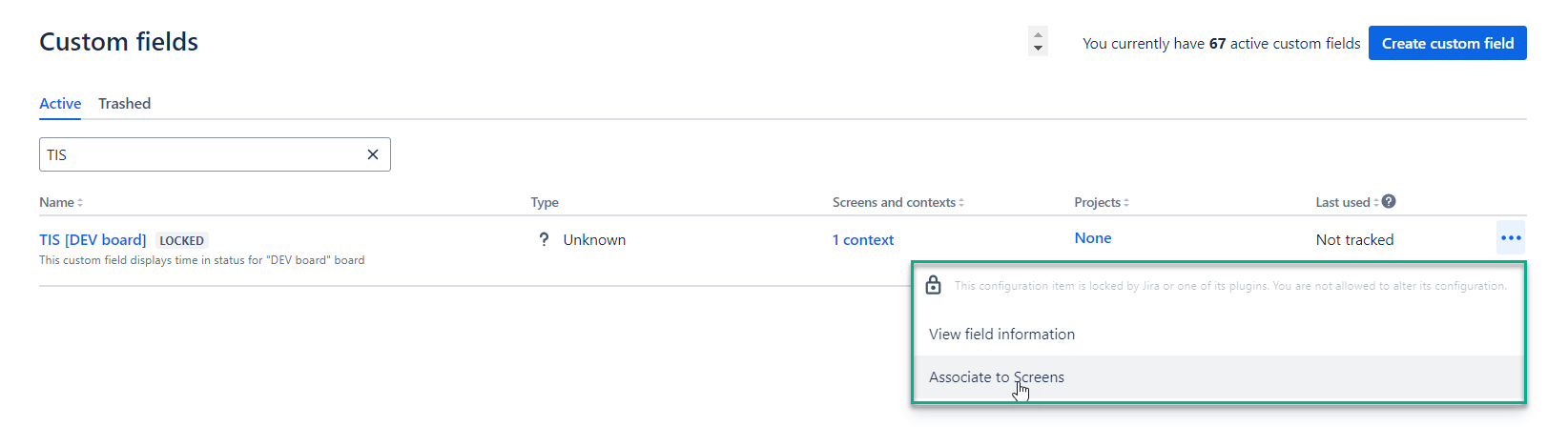Image resolution: width=1568 pixels, height=427 pixels.
Task: Click into the custom field search box
Action: 200,154
